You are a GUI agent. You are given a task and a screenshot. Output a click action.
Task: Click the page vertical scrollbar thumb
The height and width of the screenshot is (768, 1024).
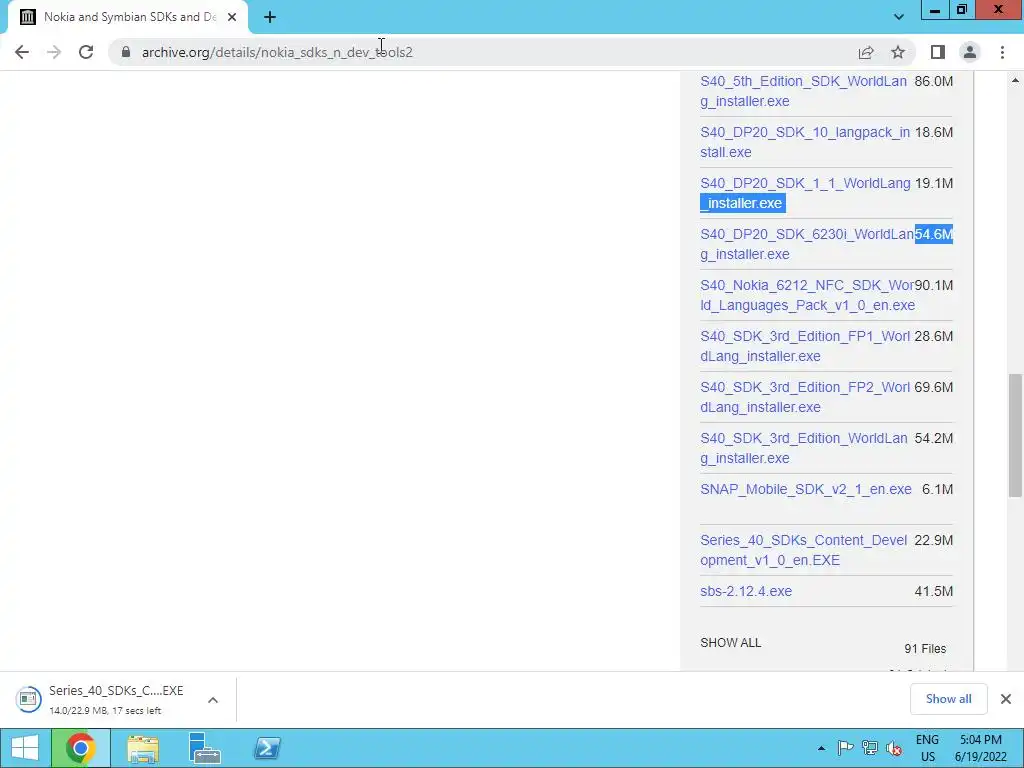[1015, 436]
